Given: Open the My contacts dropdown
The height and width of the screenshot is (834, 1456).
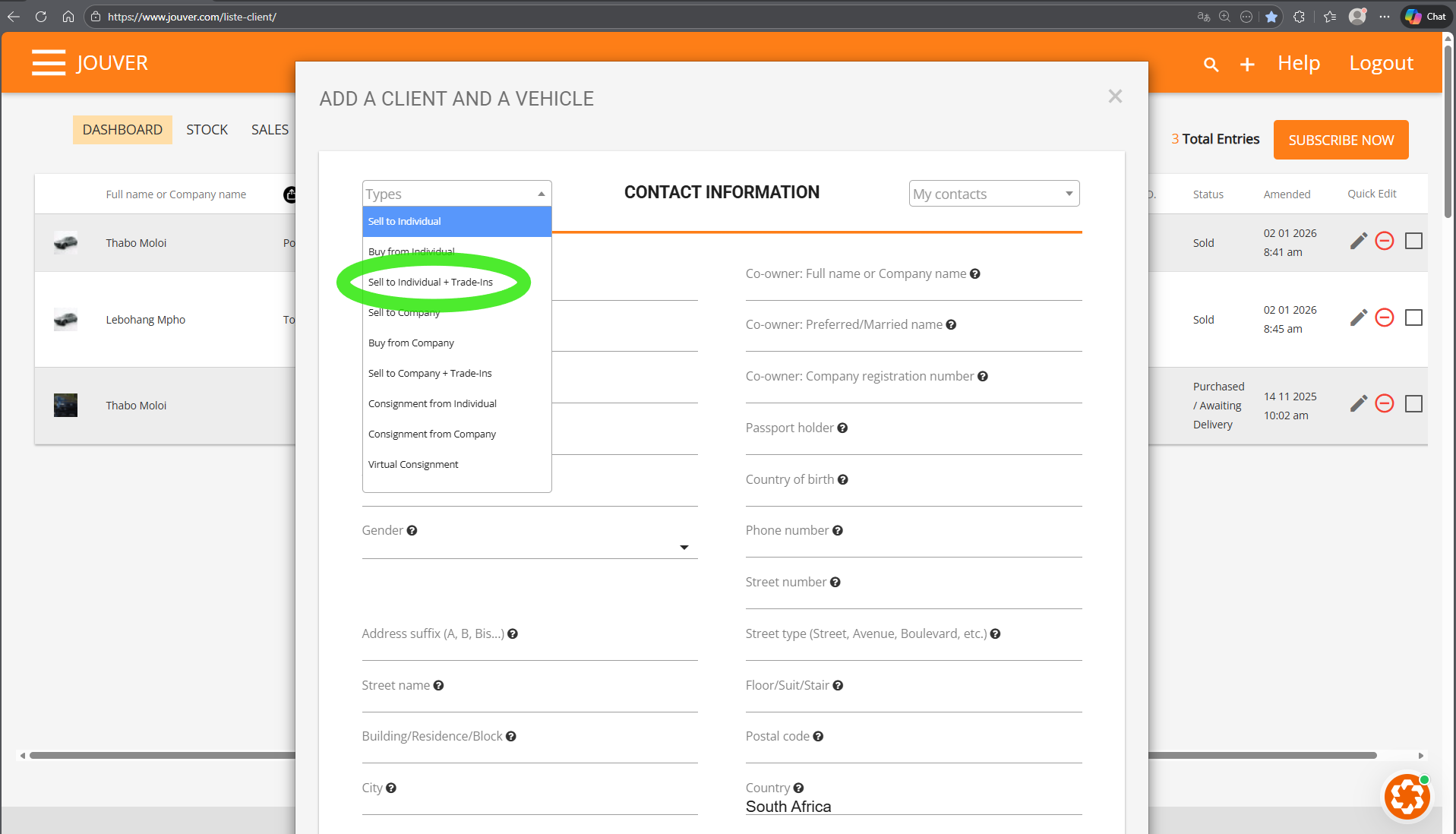Looking at the screenshot, I should click(993, 194).
